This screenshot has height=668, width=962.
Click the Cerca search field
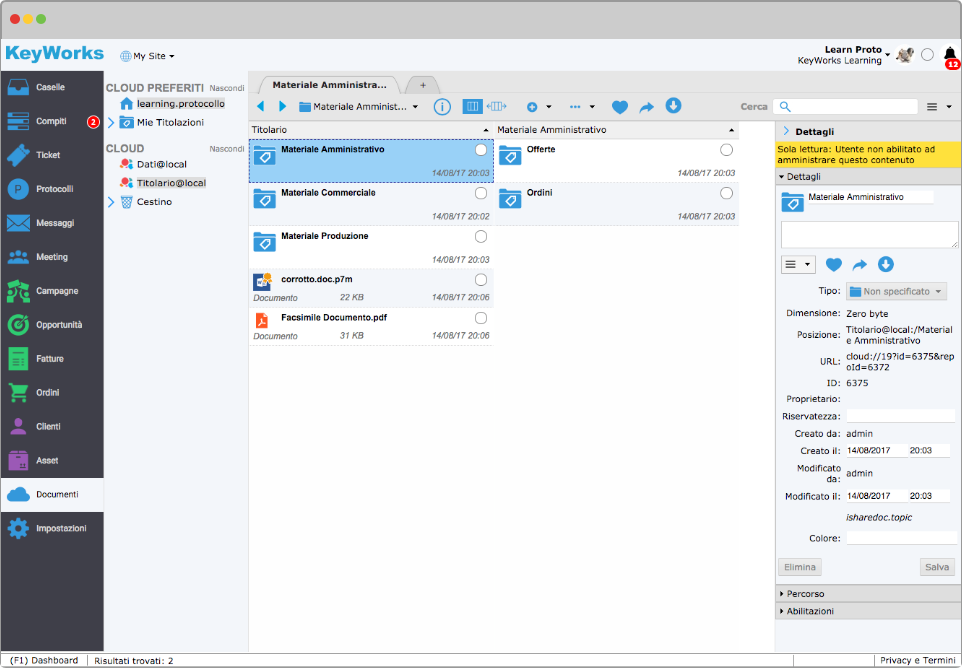845,107
